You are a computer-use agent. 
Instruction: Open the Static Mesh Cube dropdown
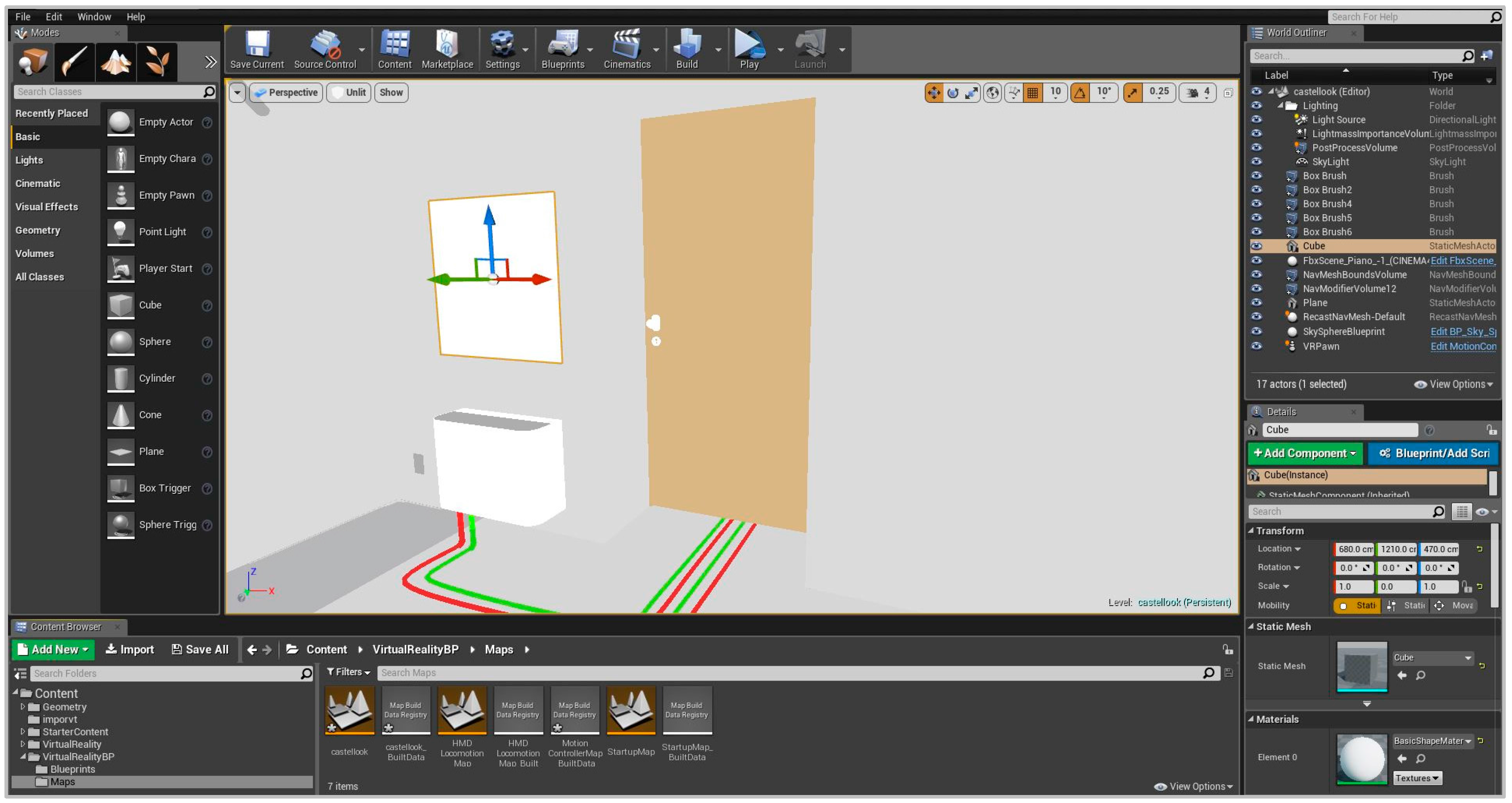(x=1432, y=657)
